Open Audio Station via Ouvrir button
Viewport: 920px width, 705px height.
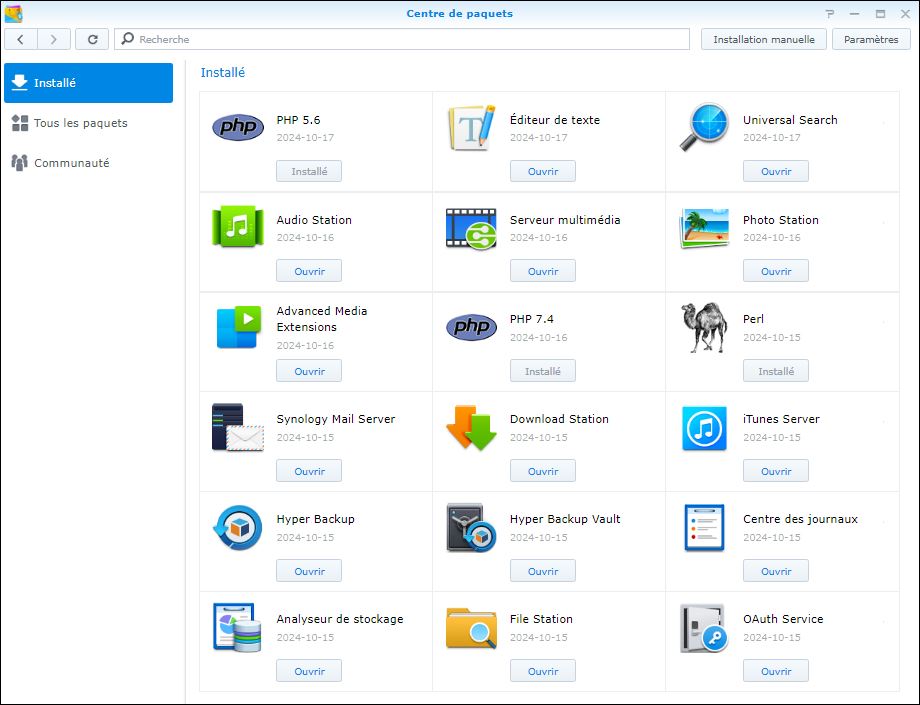[x=309, y=271]
